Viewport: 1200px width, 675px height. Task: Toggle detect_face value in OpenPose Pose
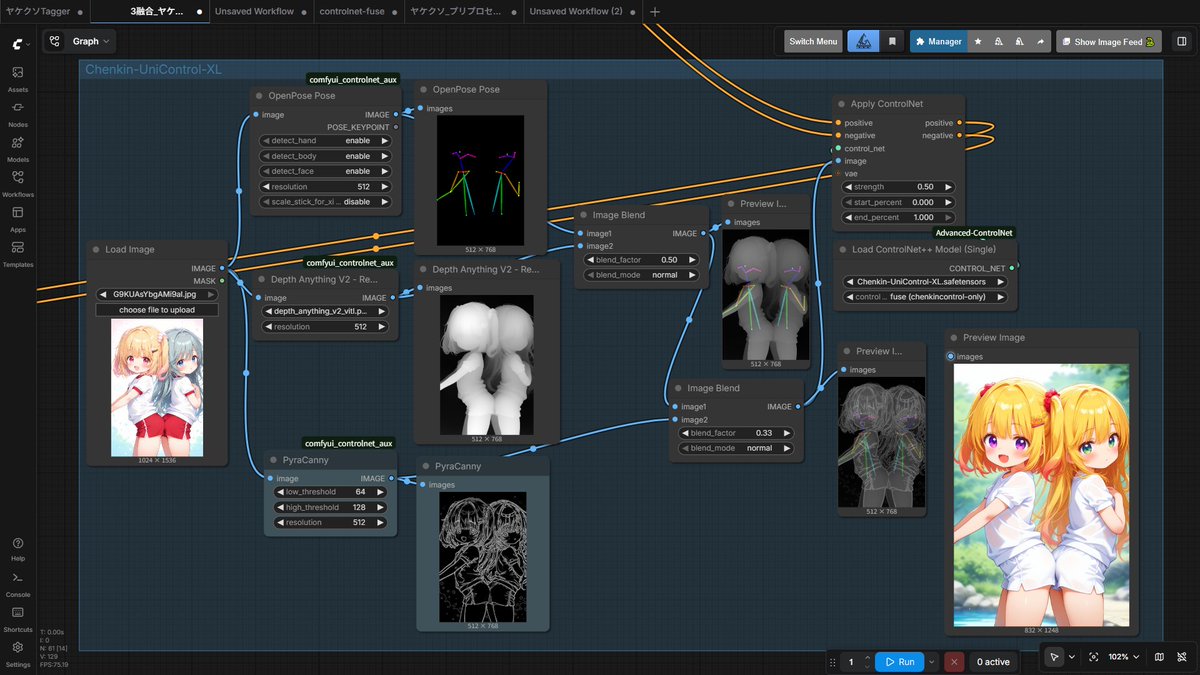coord(325,171)
